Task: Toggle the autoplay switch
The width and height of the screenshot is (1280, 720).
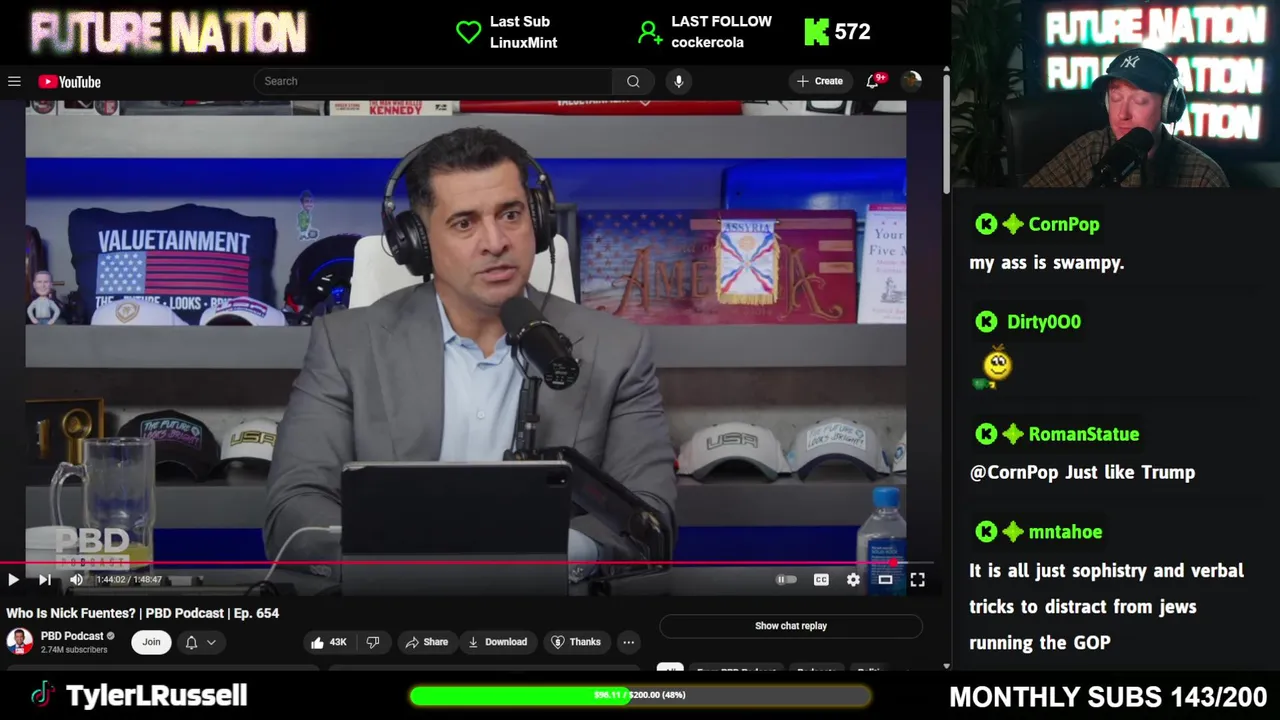Action: point(787,579)
